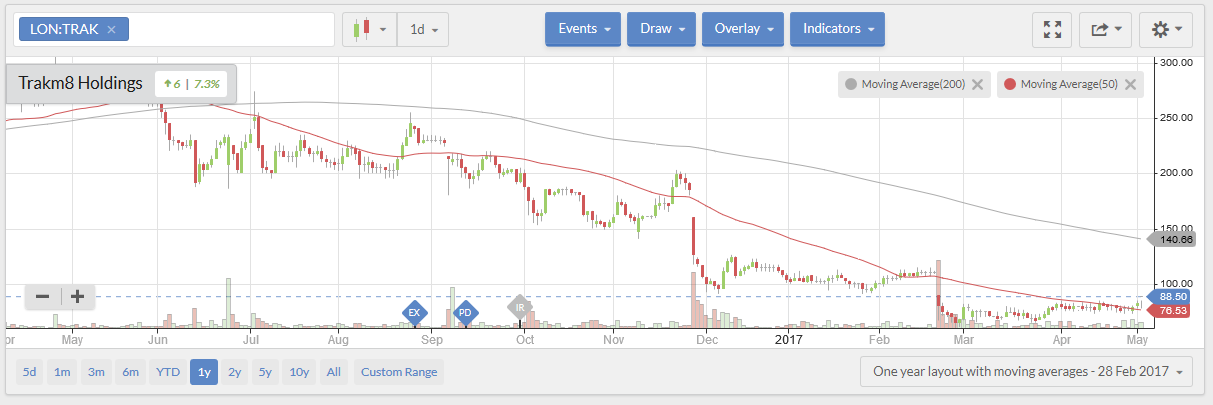Remove the Moving Average(50) indicator
Screen dimensions: 1213x405
1131,85
